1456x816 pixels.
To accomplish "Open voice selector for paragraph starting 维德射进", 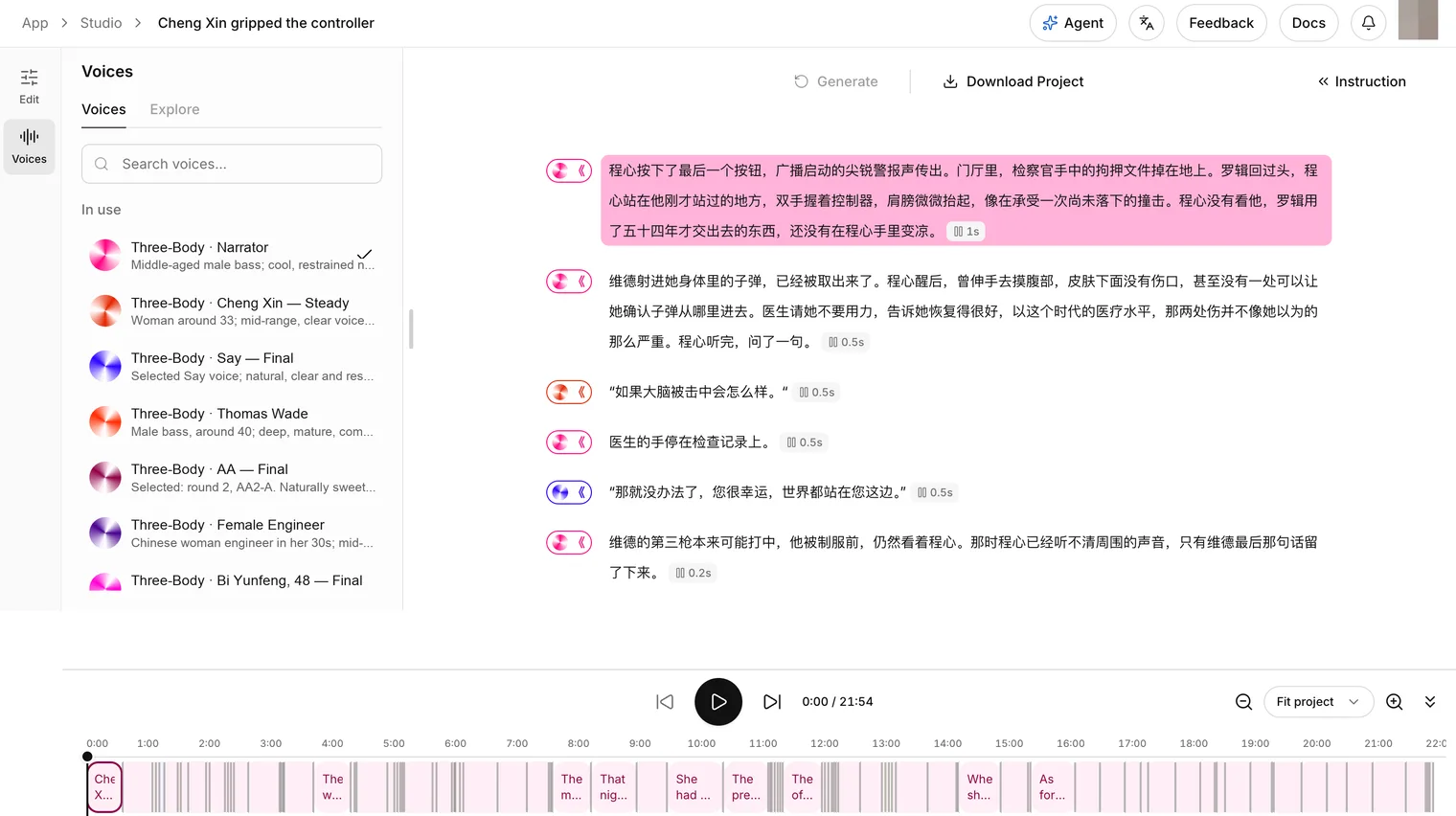I will 569,282.
